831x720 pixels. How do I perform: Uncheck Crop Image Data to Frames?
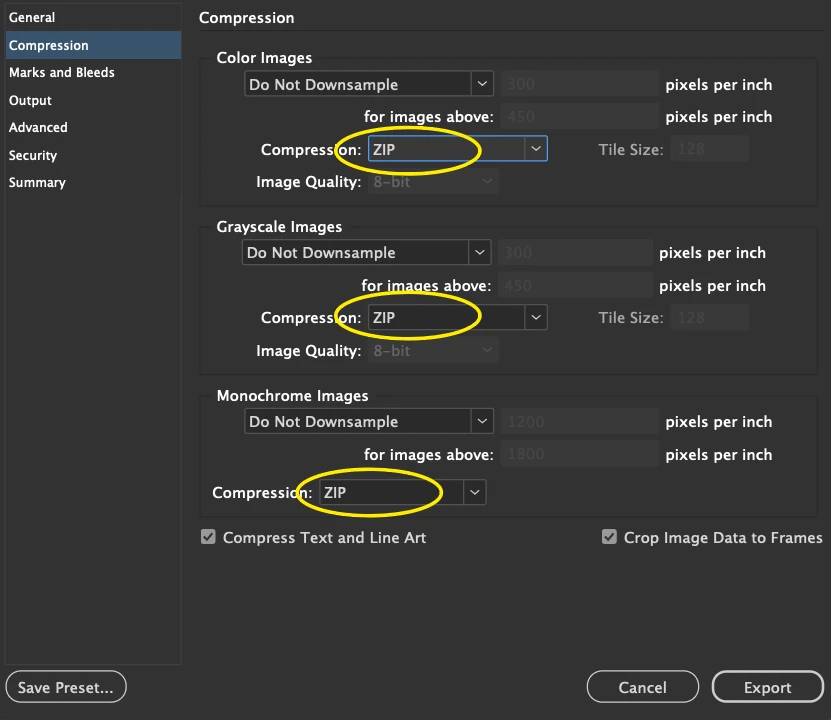(x=609, y=536)
